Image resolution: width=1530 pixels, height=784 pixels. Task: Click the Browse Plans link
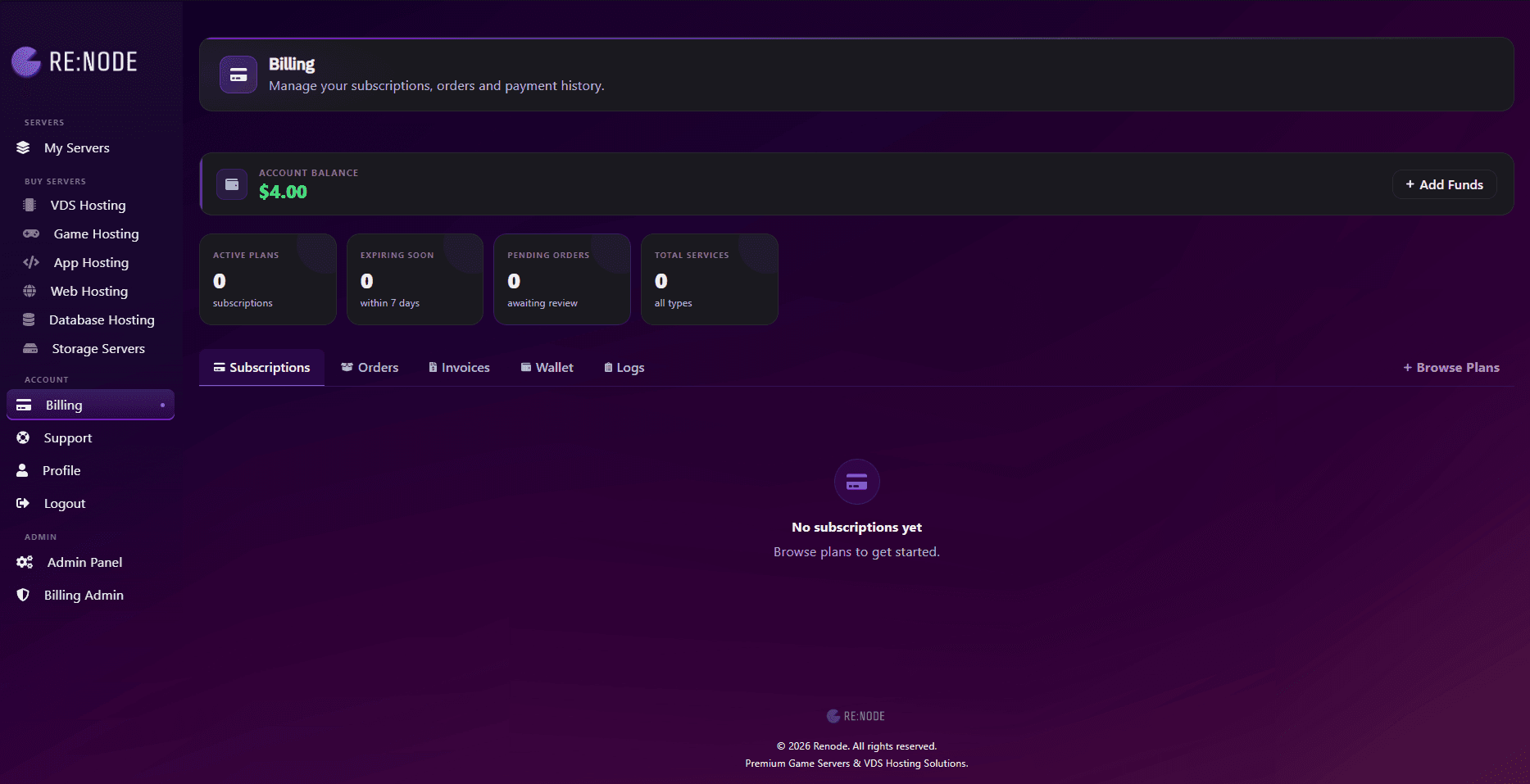point(1451,367)
